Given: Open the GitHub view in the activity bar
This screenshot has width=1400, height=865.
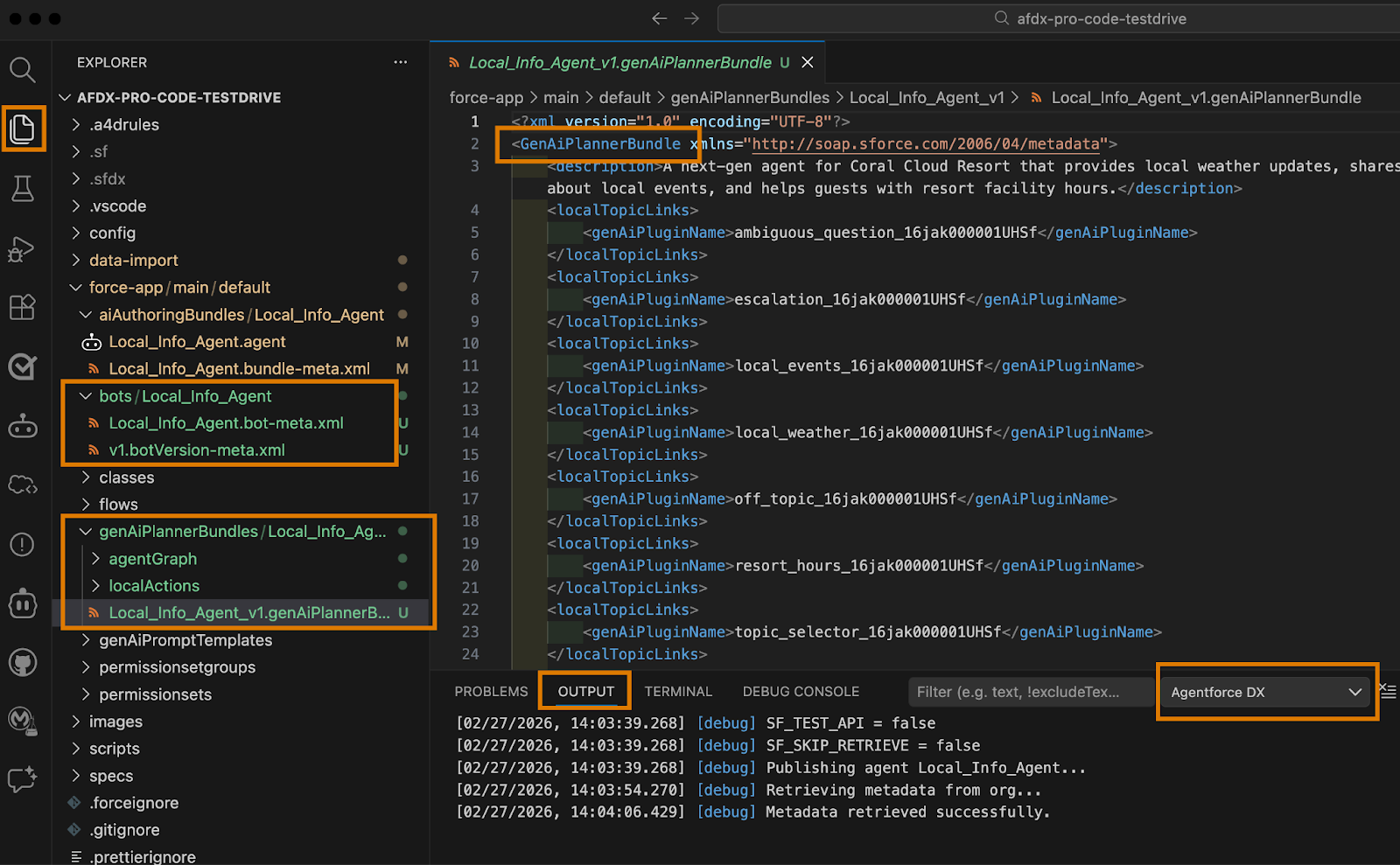Looking at the screenshot, I should pyautogui.click(x=23, y=662).
